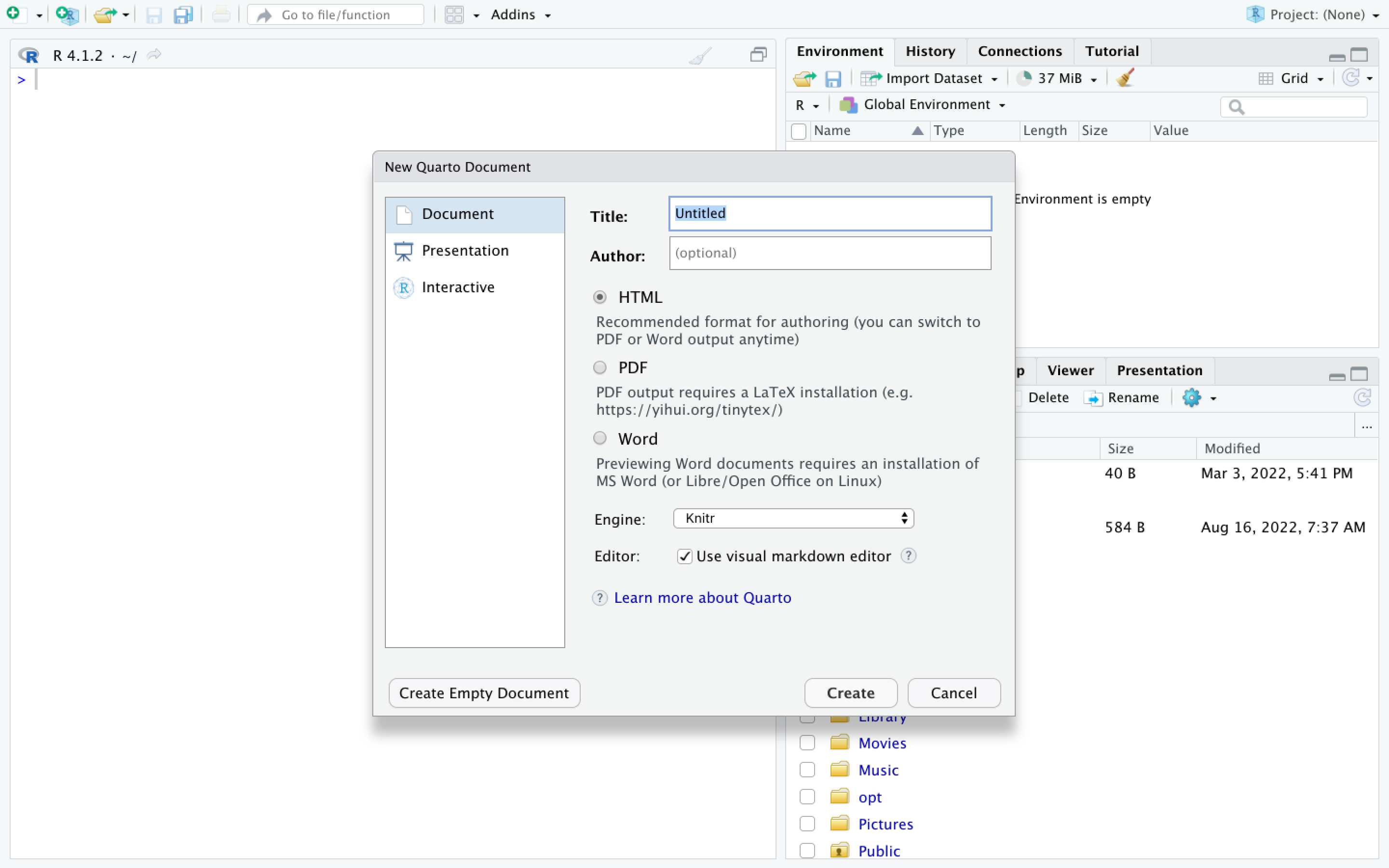Click Save workspace disk icon in Environment

[833, 79]
